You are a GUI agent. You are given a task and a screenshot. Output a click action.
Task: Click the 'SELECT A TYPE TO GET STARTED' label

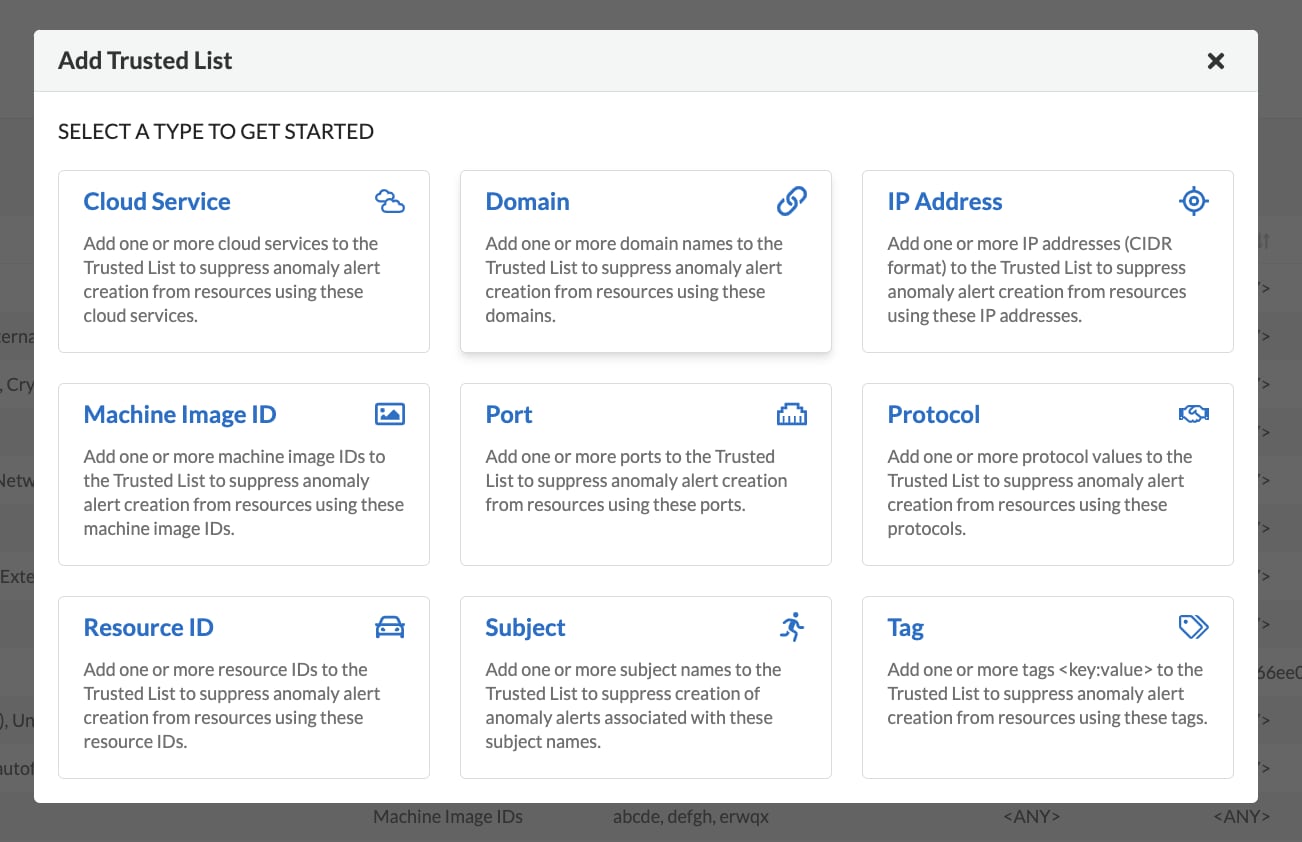point(216,131)
